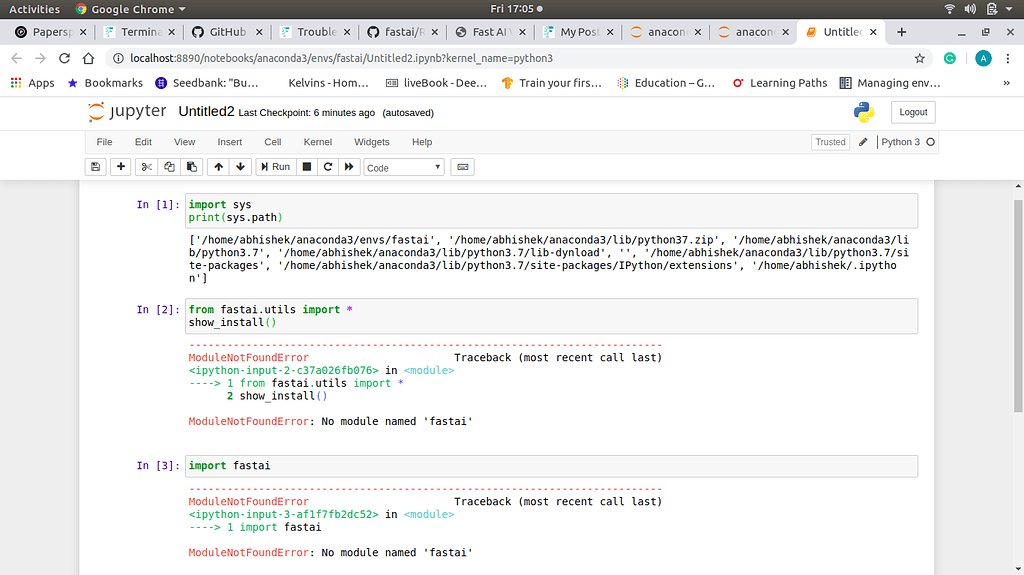The height and width of the screenshot is (575, 1024).
Task: Open the cell type dropdown showing Code
Action: pos(404,167)
